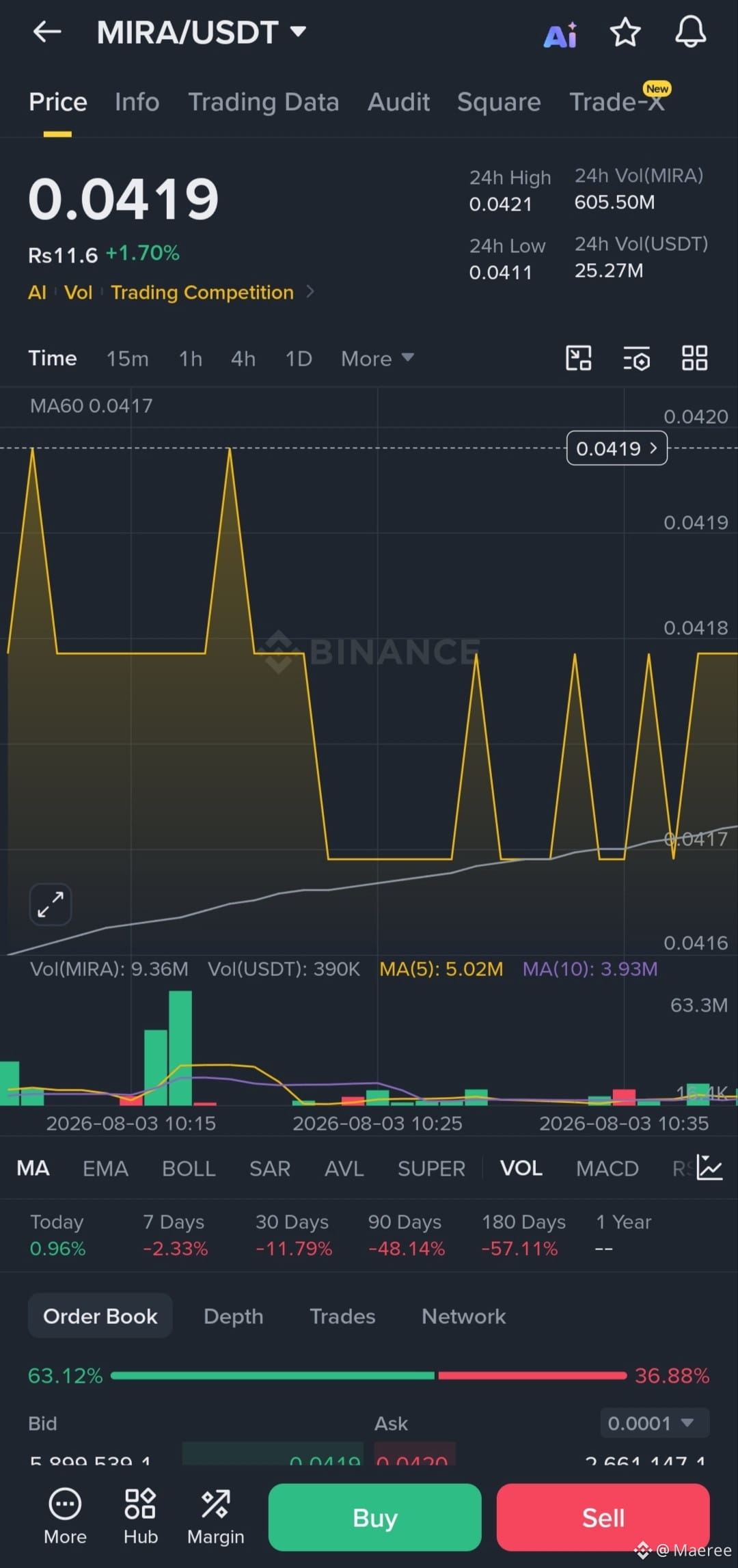Image resolution: width=738 pixels, height=1568 pixels.
Task: Select the Time chart interval
Action: coord(53,358)
